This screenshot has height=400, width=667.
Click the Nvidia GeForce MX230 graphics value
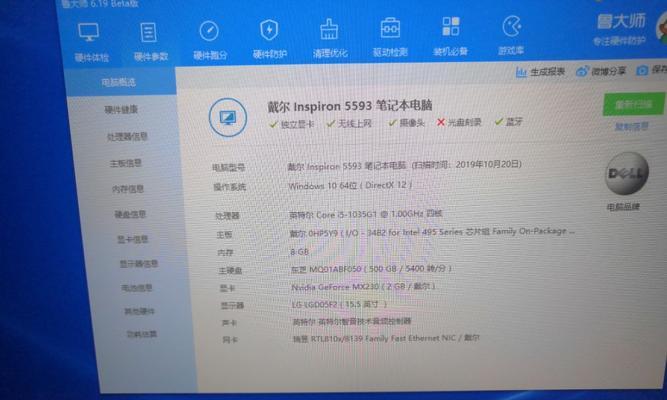[x=363, y=287]
